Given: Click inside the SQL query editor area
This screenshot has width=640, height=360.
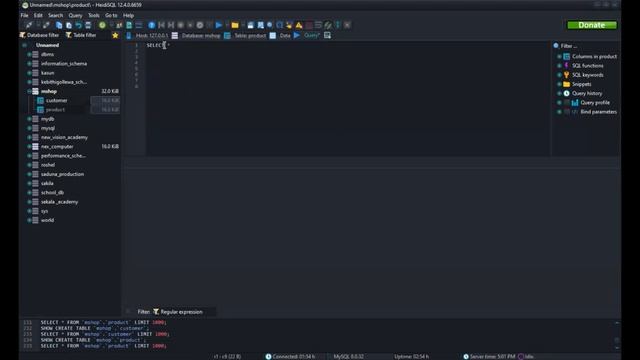Looking at the screenshot, I should point(347,99).
